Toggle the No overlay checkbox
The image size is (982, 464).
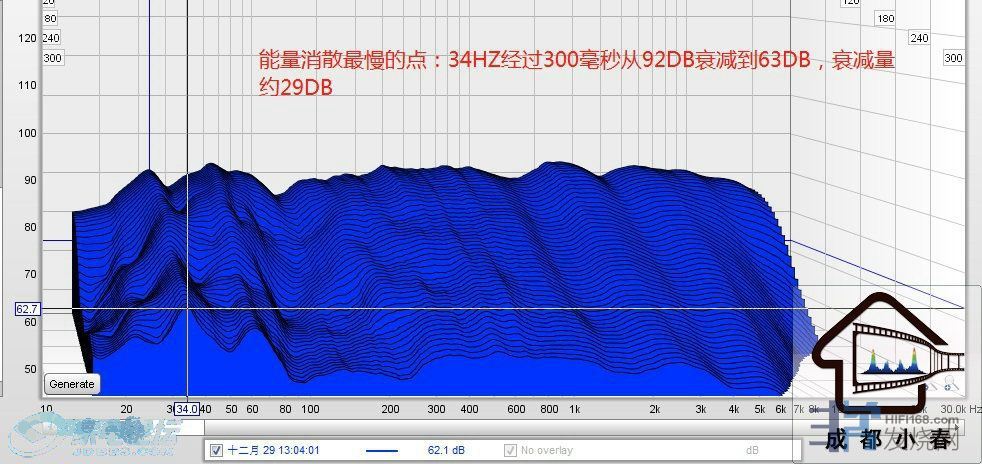pos(511,451)
